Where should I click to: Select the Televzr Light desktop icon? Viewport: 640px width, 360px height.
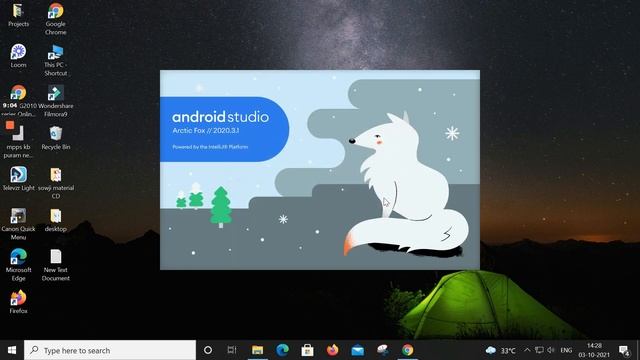pyautogui.click(x=18, y=179)
